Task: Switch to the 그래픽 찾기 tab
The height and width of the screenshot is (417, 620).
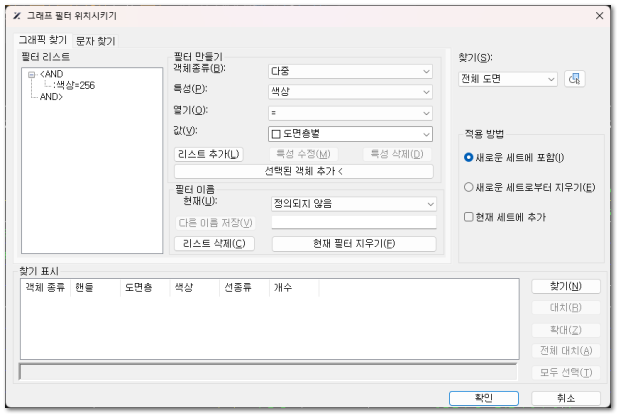Action: pyautogui.click(x=43, y=40)
